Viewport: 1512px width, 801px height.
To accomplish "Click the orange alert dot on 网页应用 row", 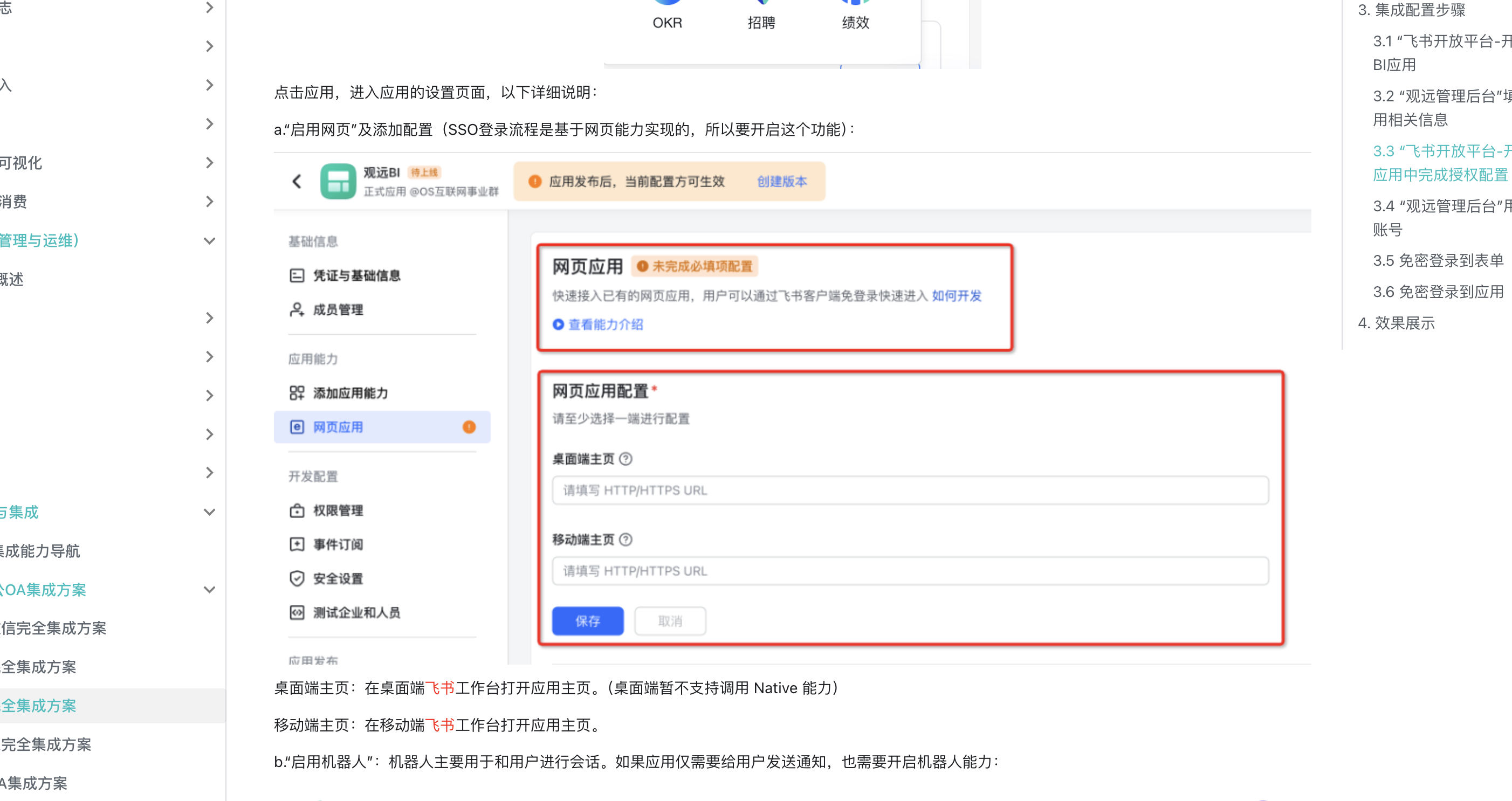I will click(469, 426).
